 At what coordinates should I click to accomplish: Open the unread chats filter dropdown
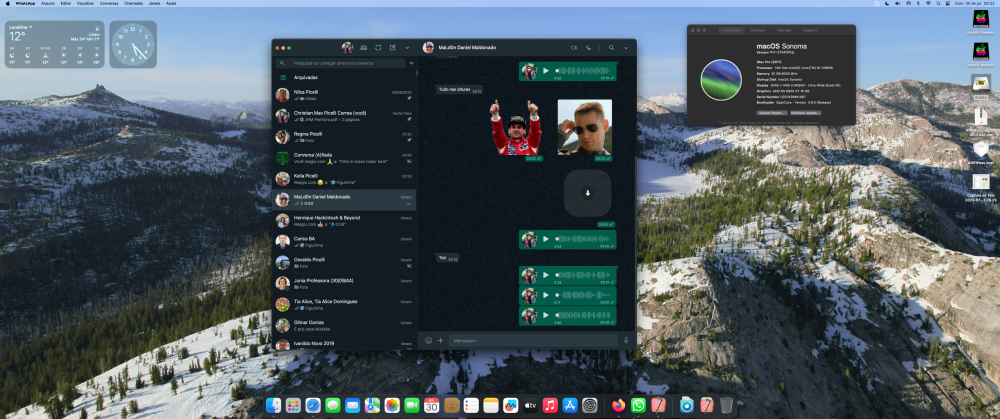tap(411, 63)
